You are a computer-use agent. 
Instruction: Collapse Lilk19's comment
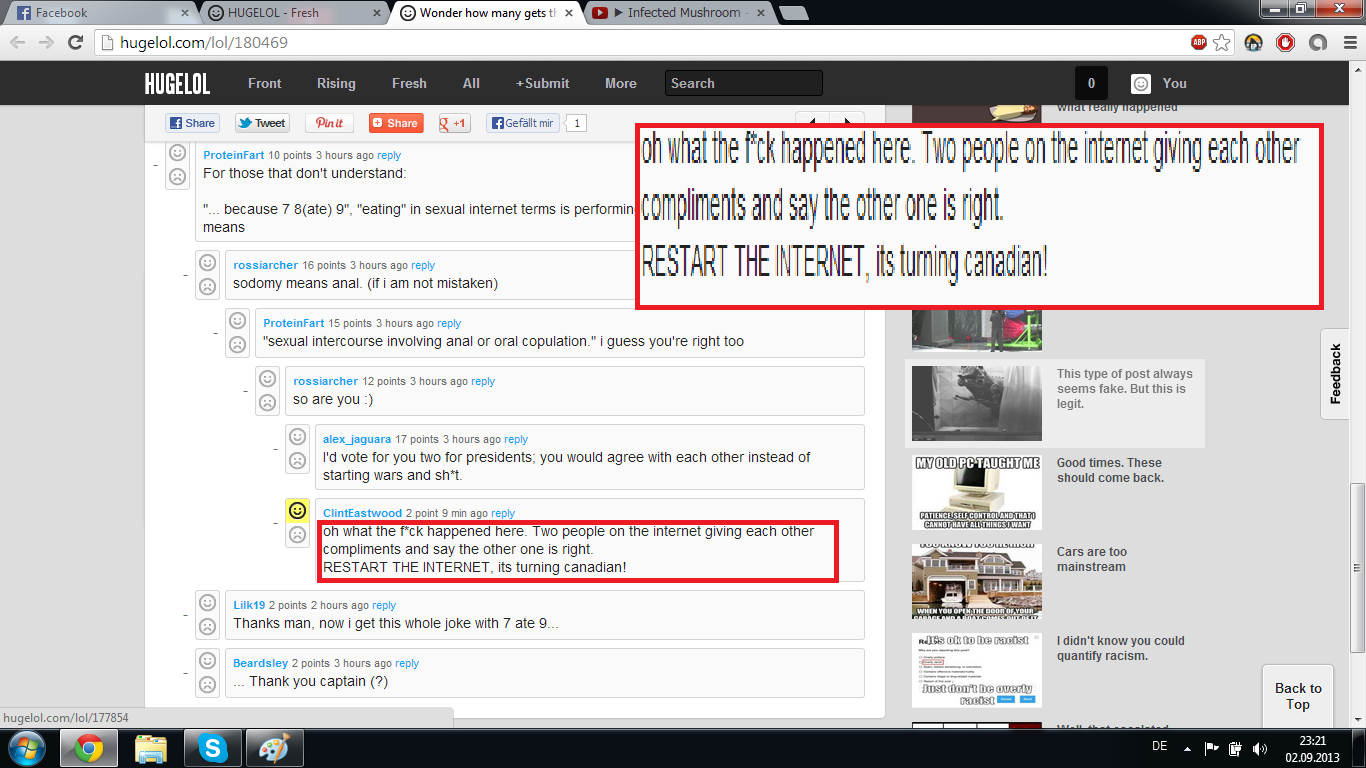tap(187, 615)
